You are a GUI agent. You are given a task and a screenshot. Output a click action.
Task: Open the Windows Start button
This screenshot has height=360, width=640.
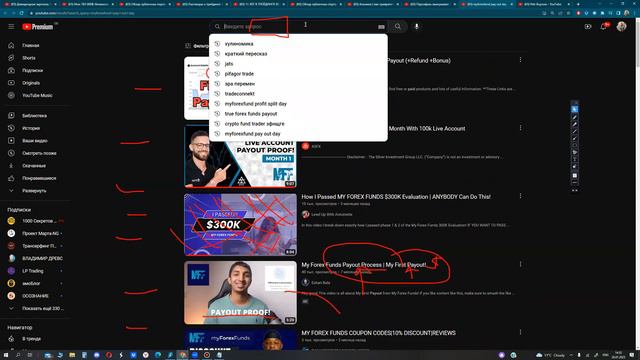[6, 355]
